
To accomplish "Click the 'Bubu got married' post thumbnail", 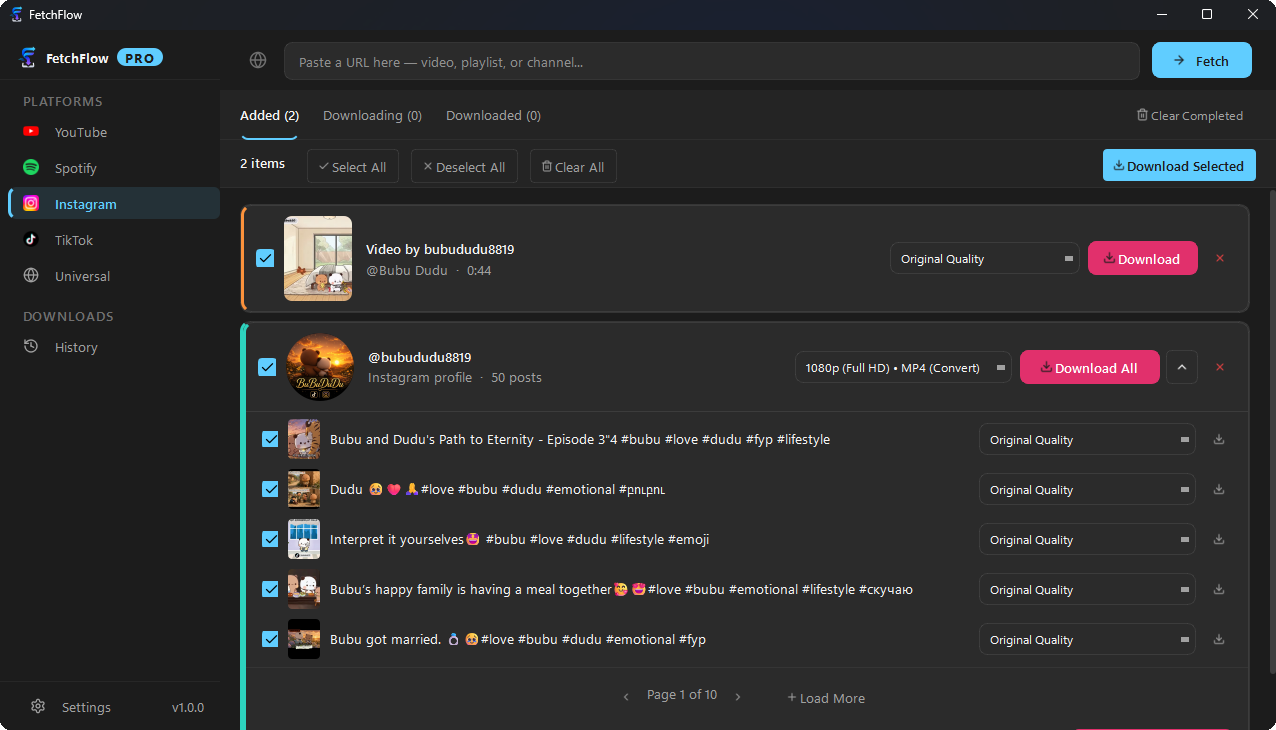I will coord(304,639).
